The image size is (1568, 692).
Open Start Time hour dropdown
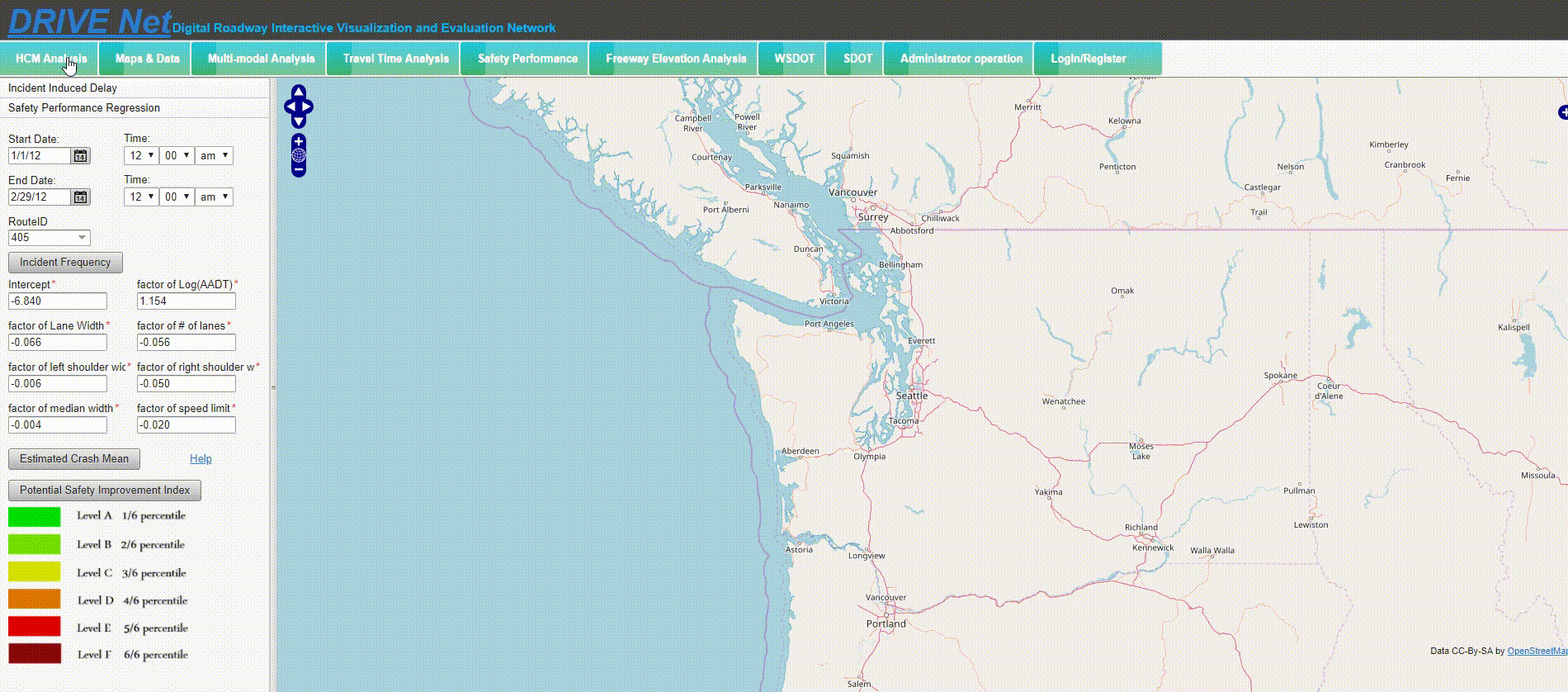point(141,156)
